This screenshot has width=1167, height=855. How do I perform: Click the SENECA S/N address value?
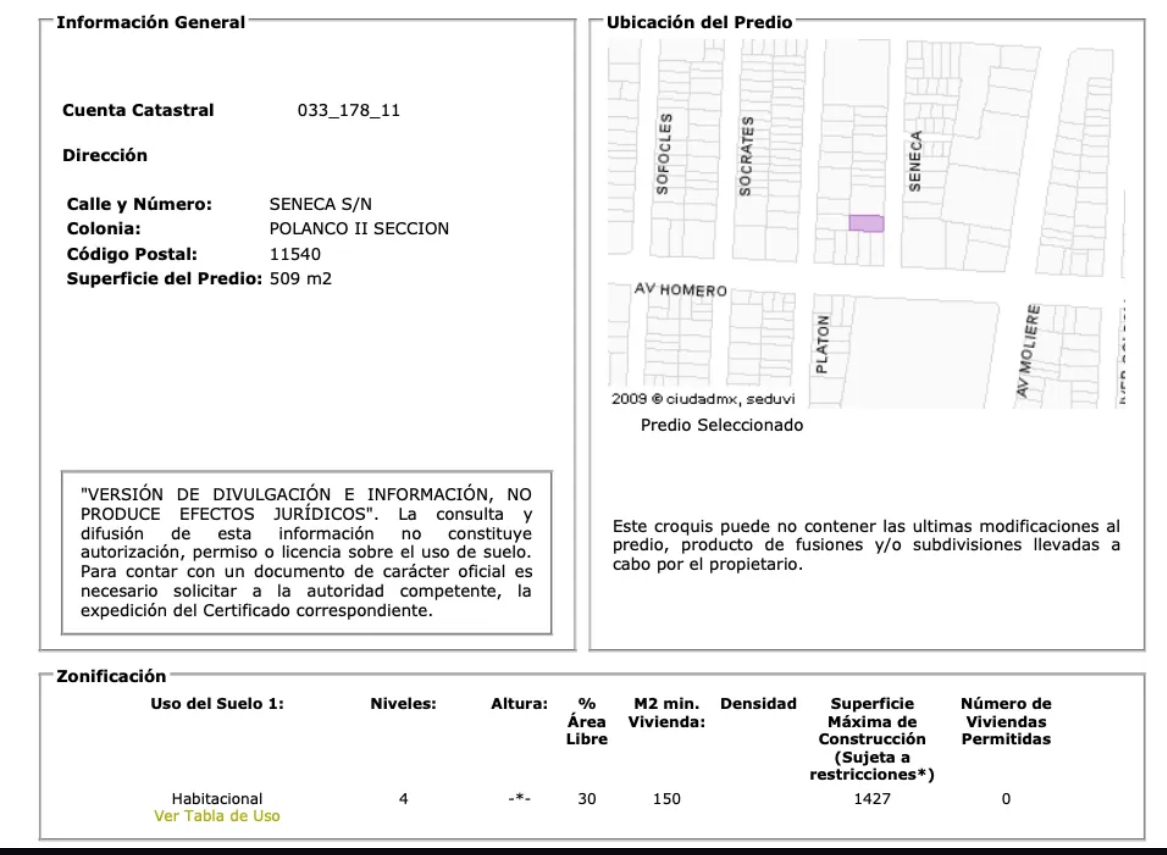coord(320,204)
